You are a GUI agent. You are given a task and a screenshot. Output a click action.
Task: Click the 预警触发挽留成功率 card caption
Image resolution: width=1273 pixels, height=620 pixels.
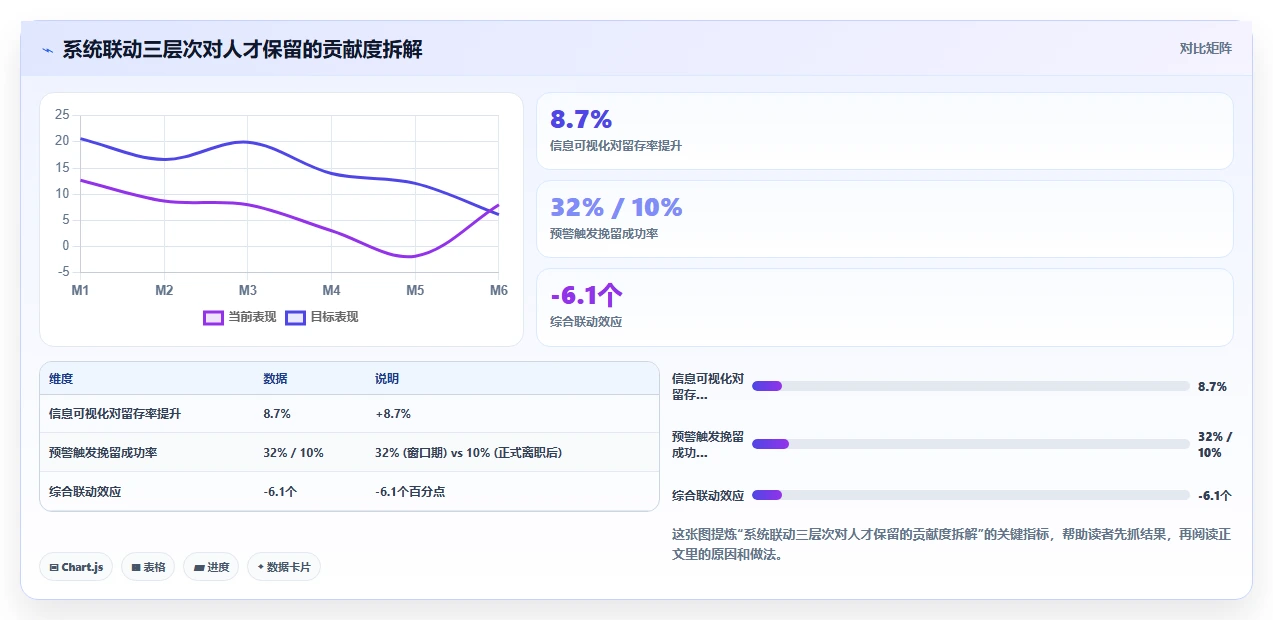click(x=603, y=234)
